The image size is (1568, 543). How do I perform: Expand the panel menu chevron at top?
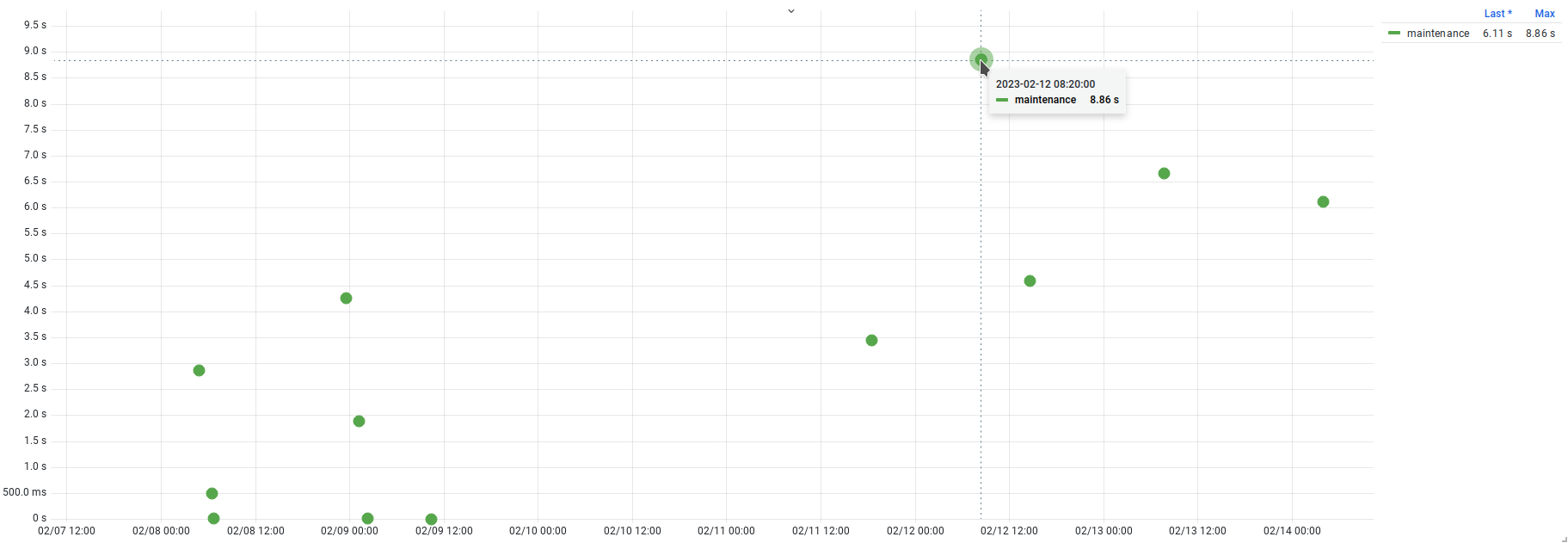click(x=791, y=11)
